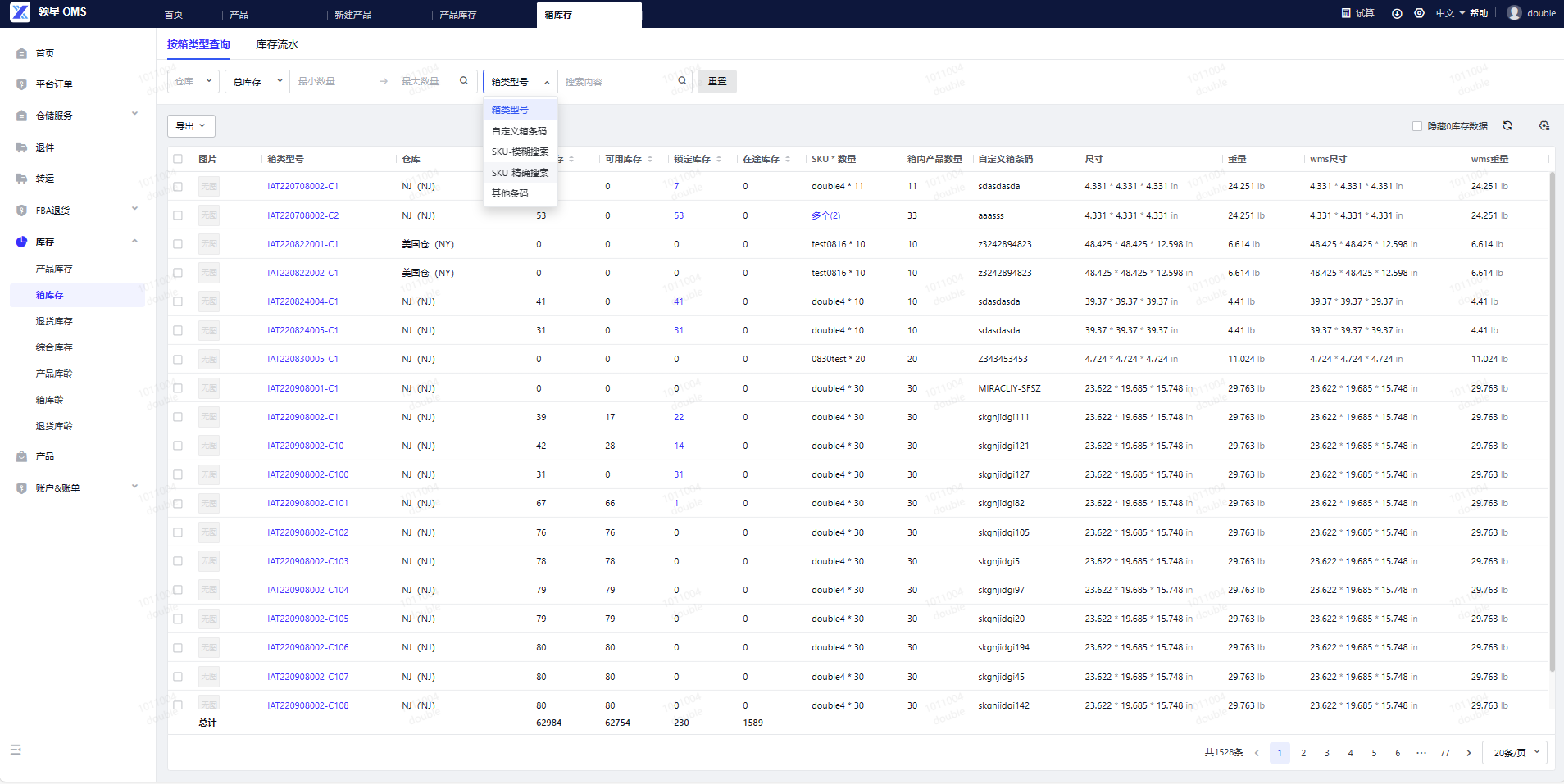Open the 20条/页 page size dropdown
The width and height of the screenshot is (1564, 784).
tap(1514, 753)
